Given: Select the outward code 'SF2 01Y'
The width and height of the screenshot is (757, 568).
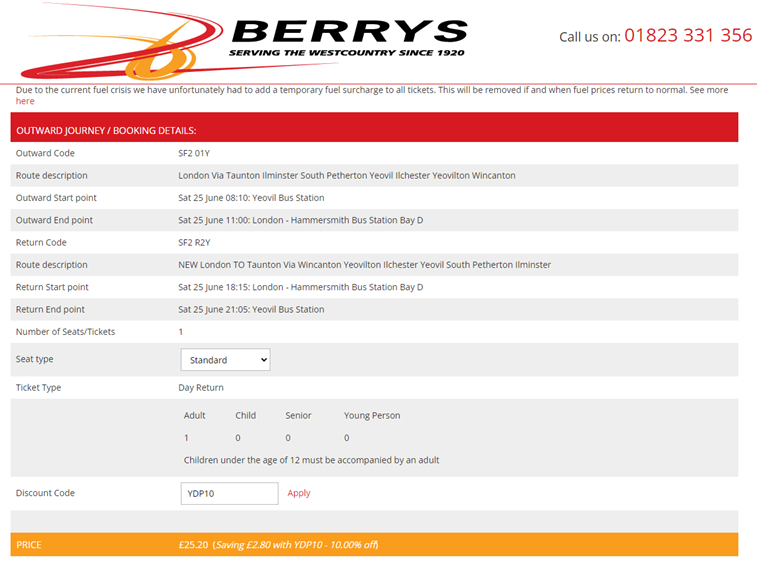Looking at the screenshot, I should tap(194, 153).
